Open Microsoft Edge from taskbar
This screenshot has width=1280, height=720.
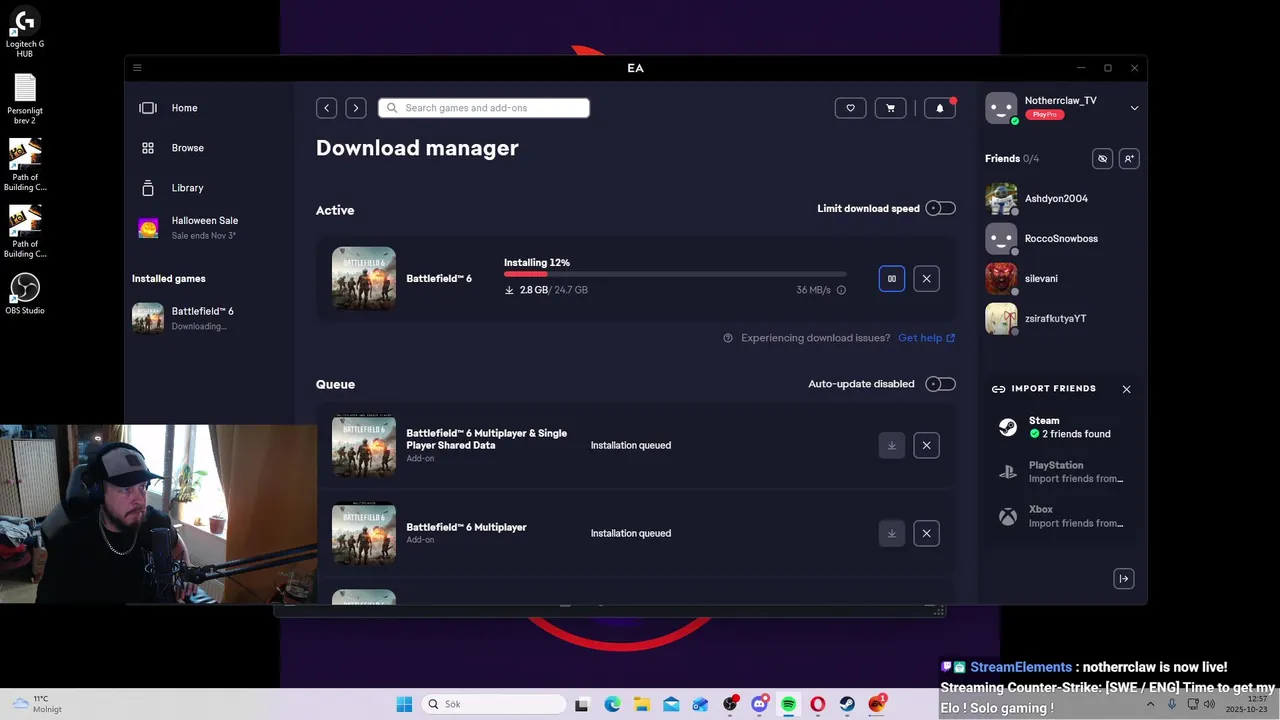(612, 704)
